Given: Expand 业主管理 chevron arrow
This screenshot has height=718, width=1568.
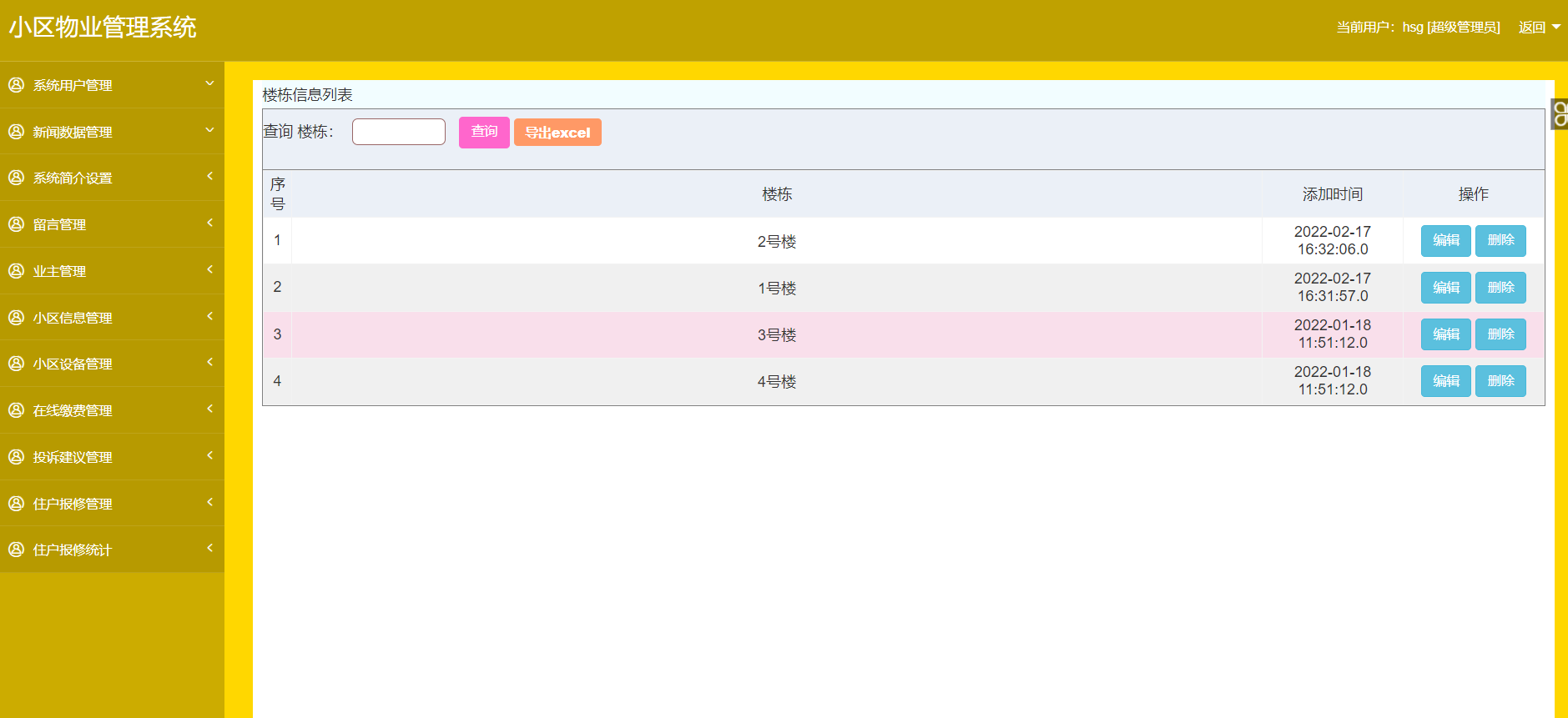Looking at the screenshot, I should [209, 269].
